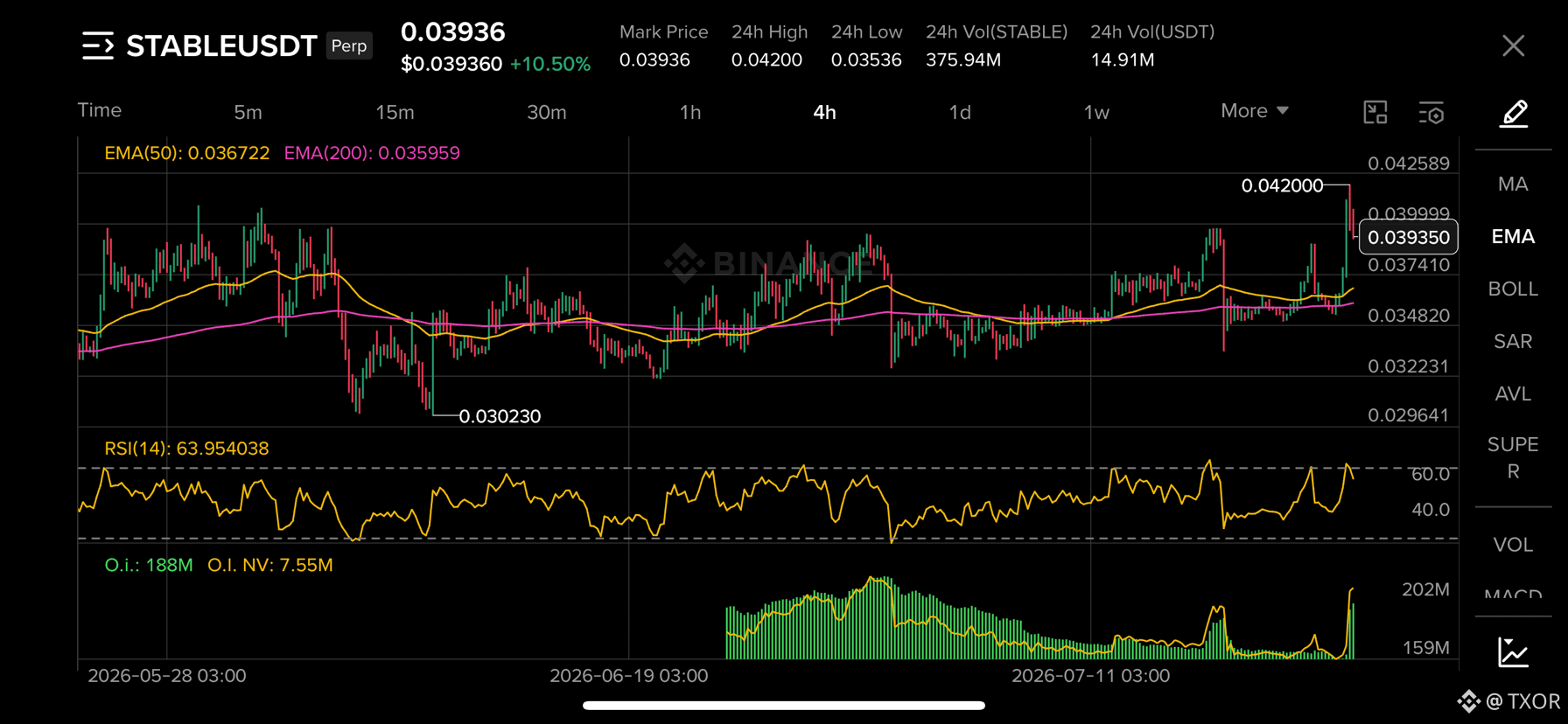Tap the 0.042000 high price marker
The width and height of the screenshot is (1568, 724).
[x=1282, y=185]
